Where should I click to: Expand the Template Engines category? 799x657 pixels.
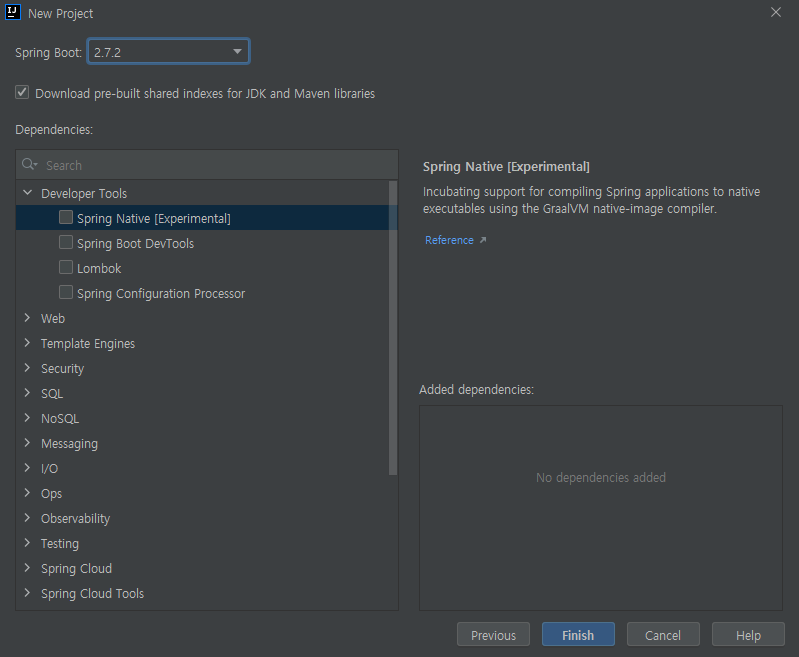tap(28, 343)
